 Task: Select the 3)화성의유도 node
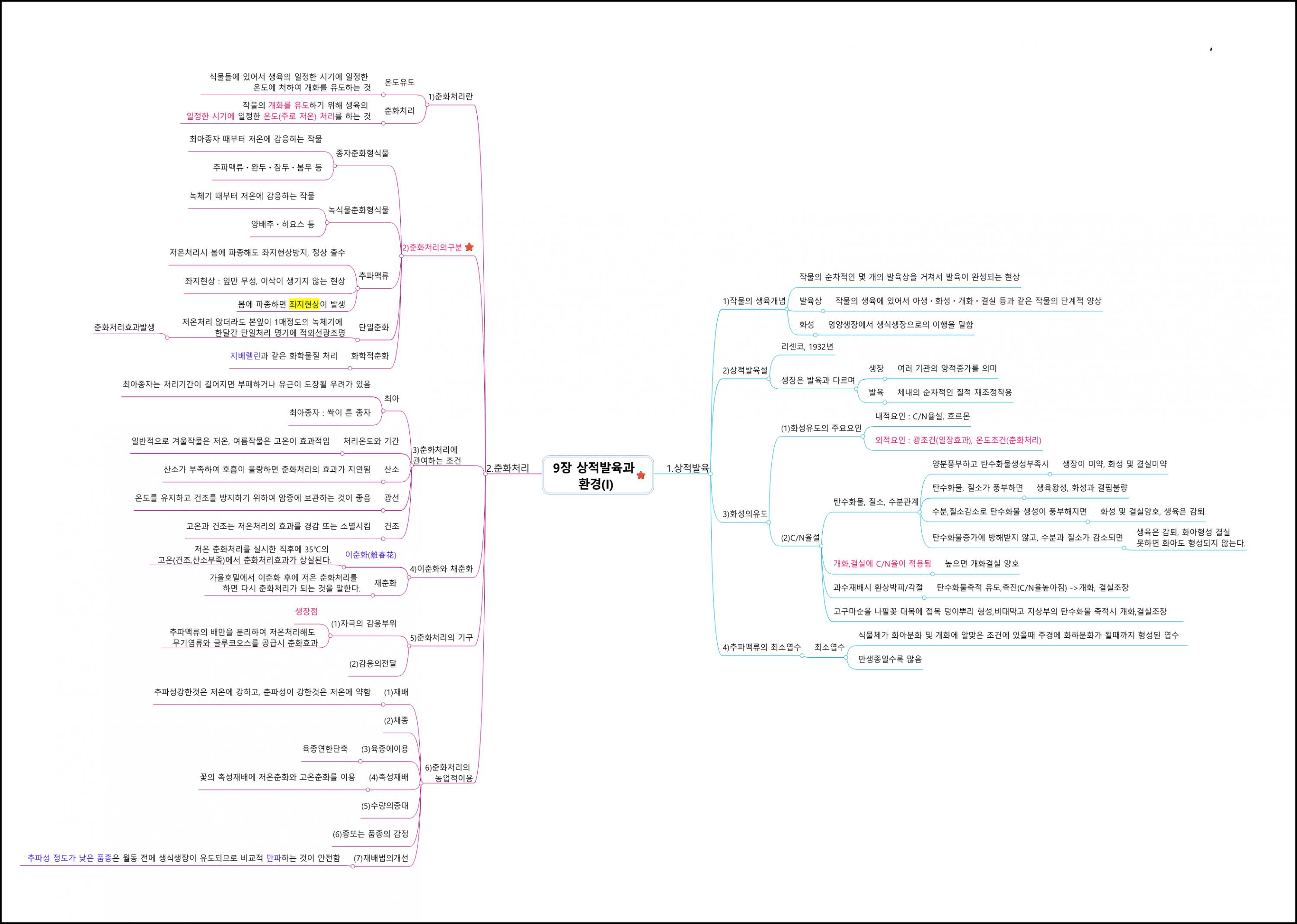744,514
